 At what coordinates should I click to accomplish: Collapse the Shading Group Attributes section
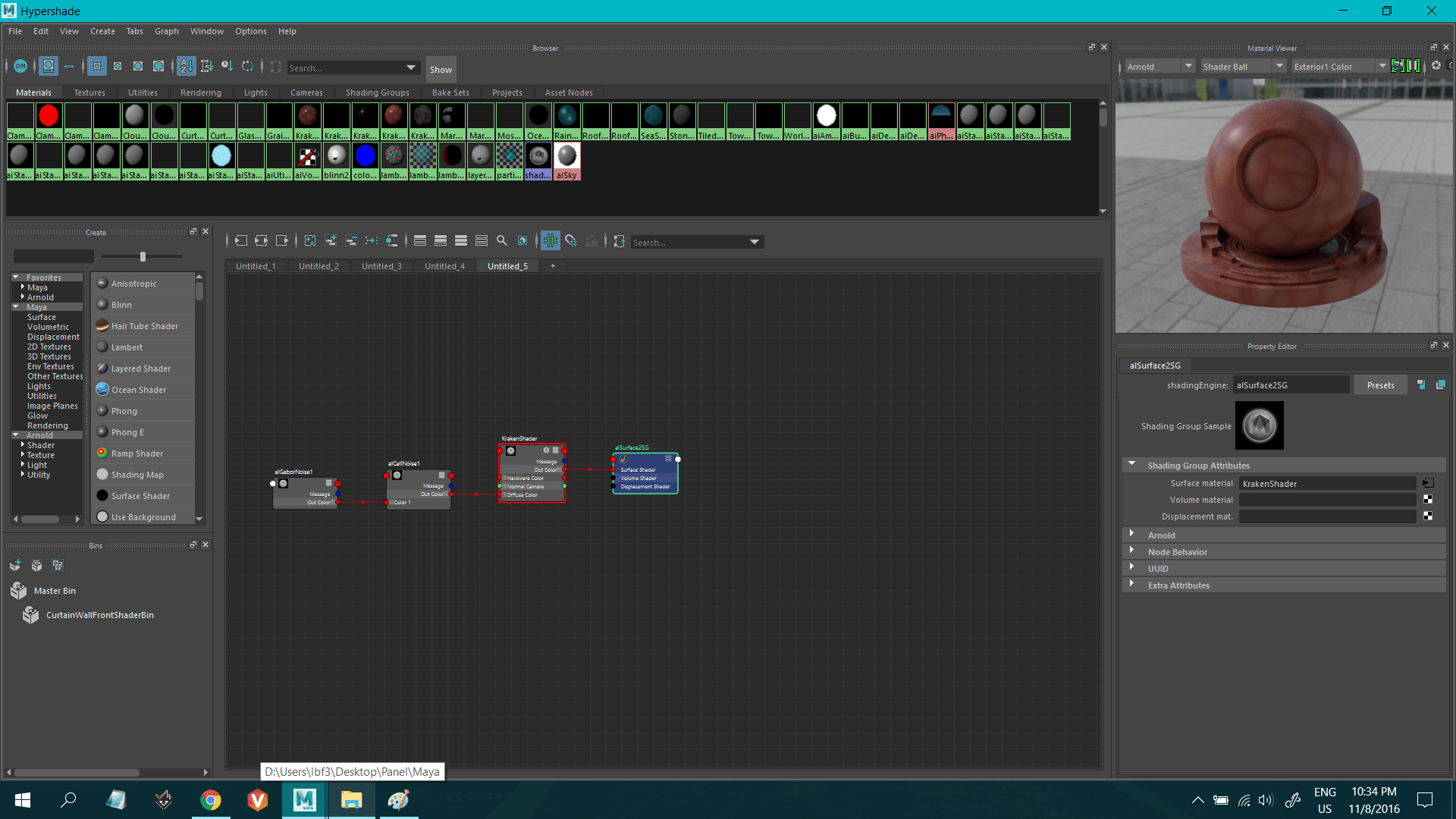1132,465
